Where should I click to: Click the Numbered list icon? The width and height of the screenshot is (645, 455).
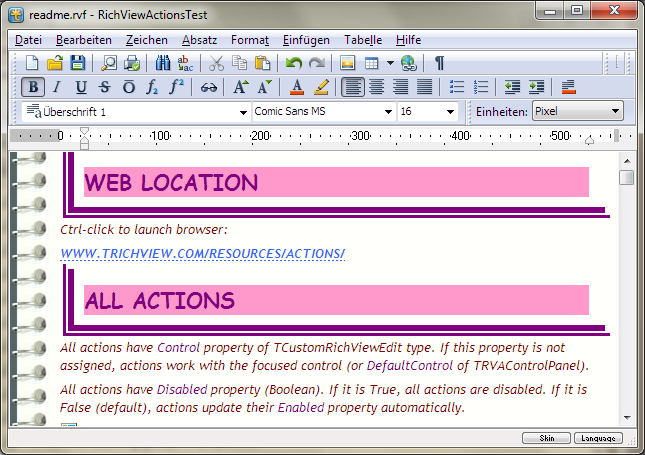480,87
